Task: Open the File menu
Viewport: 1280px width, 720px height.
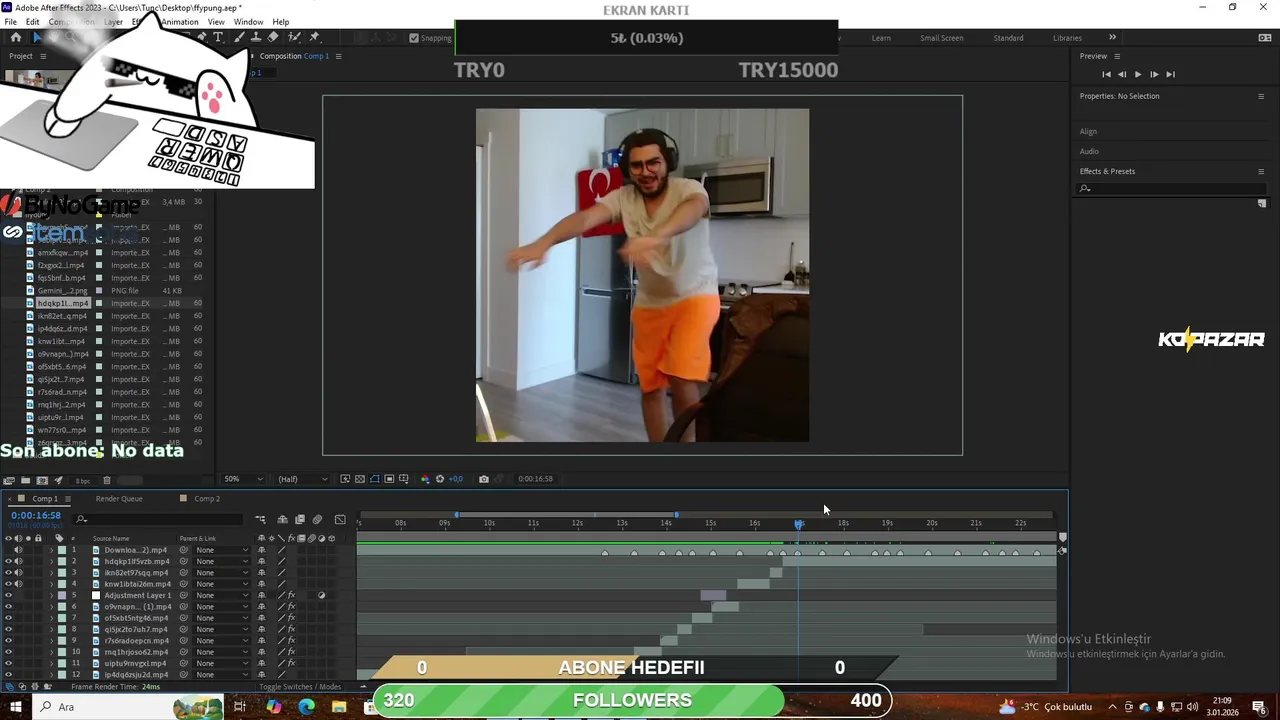Action: click(x=10, y=22)
